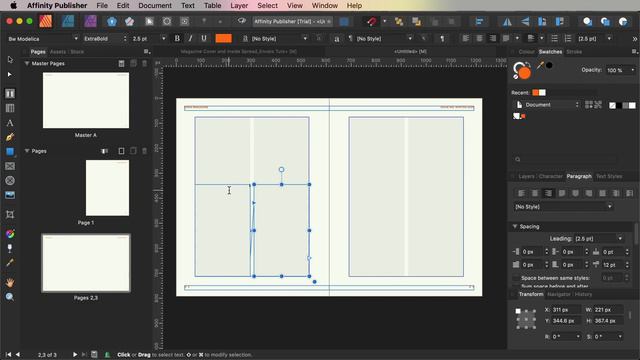The image size is (640, 360).
Task: Expand hidden context toolbar items chevron
Action: click(635, 39)
